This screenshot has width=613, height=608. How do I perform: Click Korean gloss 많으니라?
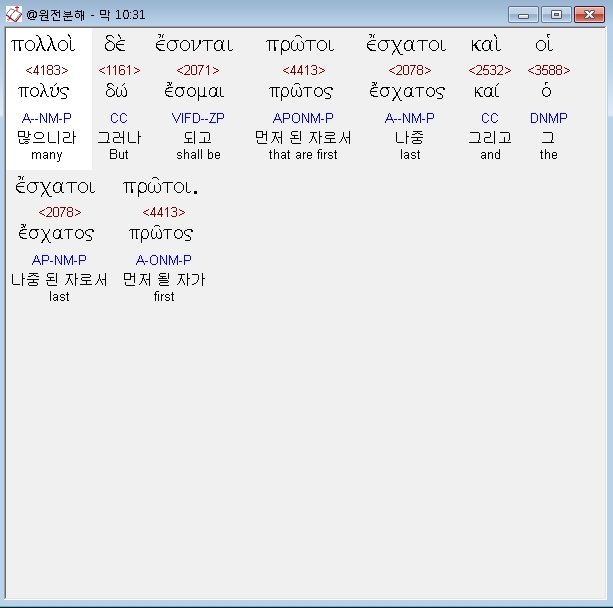(47, 138)
